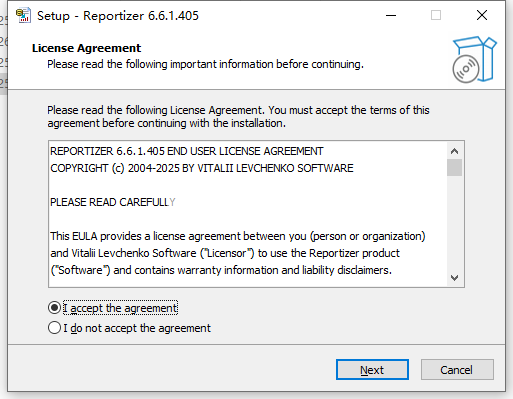
Task: Click the "Setup - Reportizer 6.6.1.405" title bar
Action: pos(118,16)
